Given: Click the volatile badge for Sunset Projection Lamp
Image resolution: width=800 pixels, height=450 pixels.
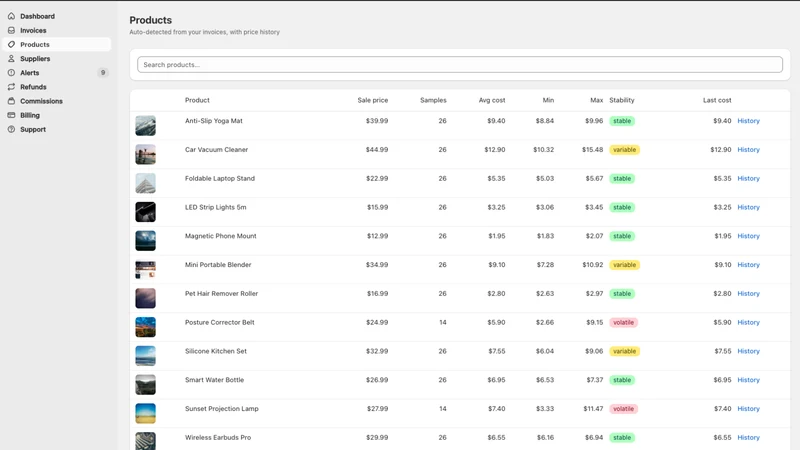Looking at the screenshot, I should [x=623, y=409].
